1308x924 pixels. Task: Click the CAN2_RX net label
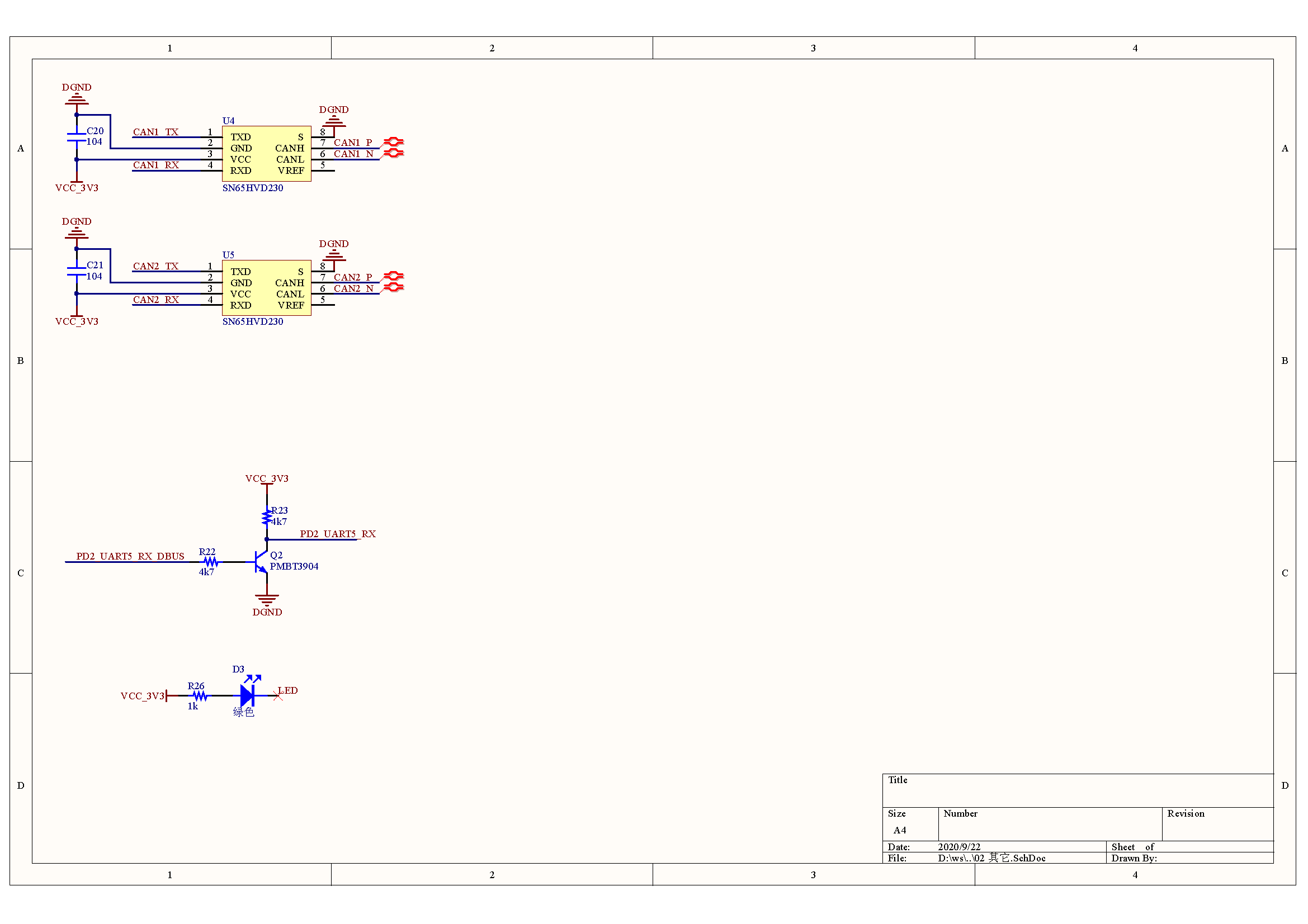pos(155,300)
